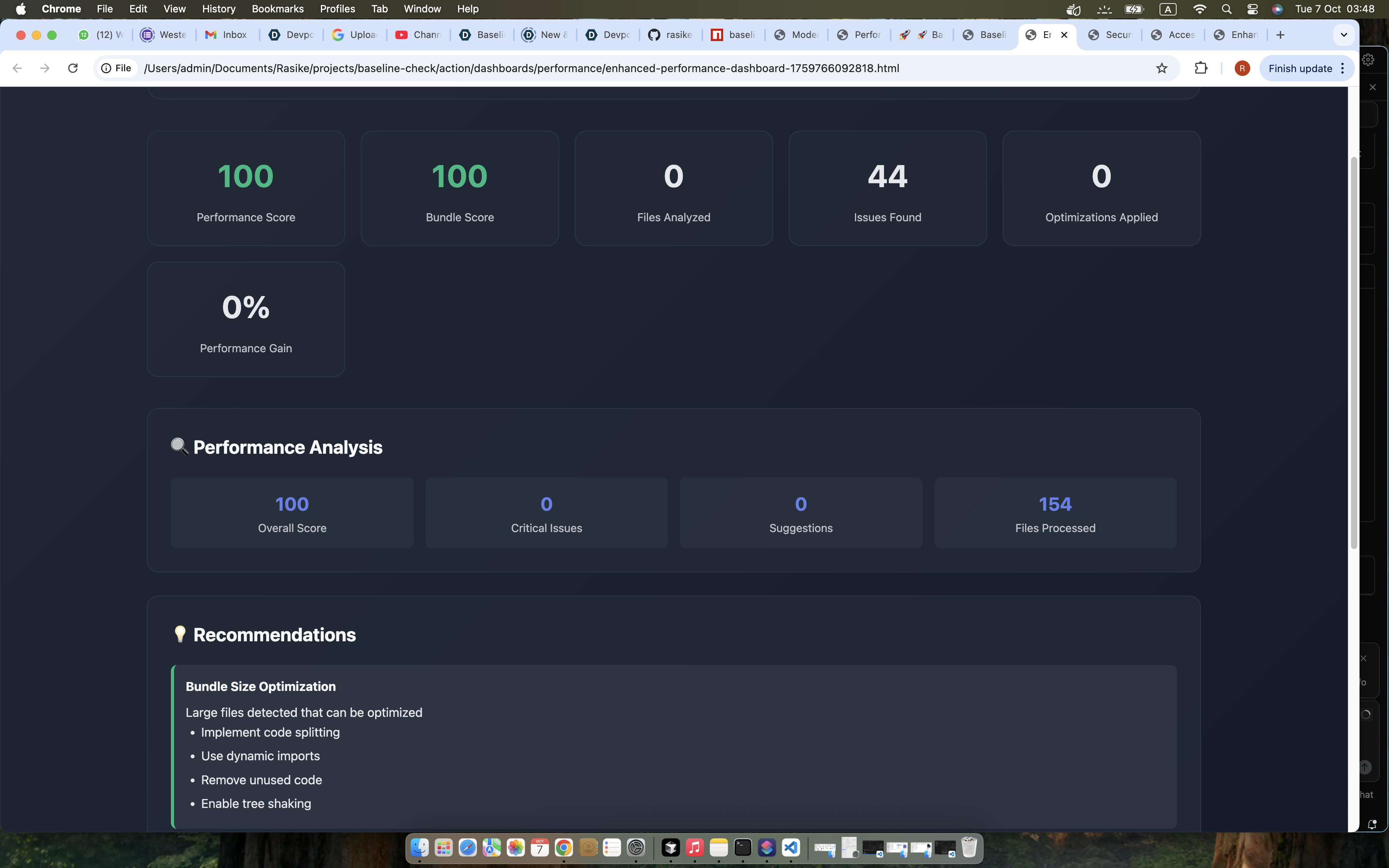Click the address bar URL field
The width and height of the screenshot is (1389, 868).
[521, 68]
